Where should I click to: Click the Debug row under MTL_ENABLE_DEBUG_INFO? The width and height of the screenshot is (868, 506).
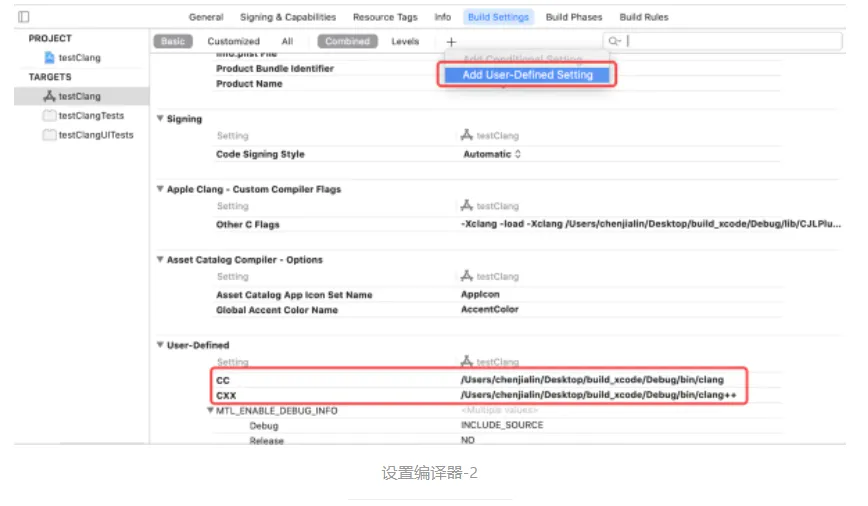tap(264, 426)
